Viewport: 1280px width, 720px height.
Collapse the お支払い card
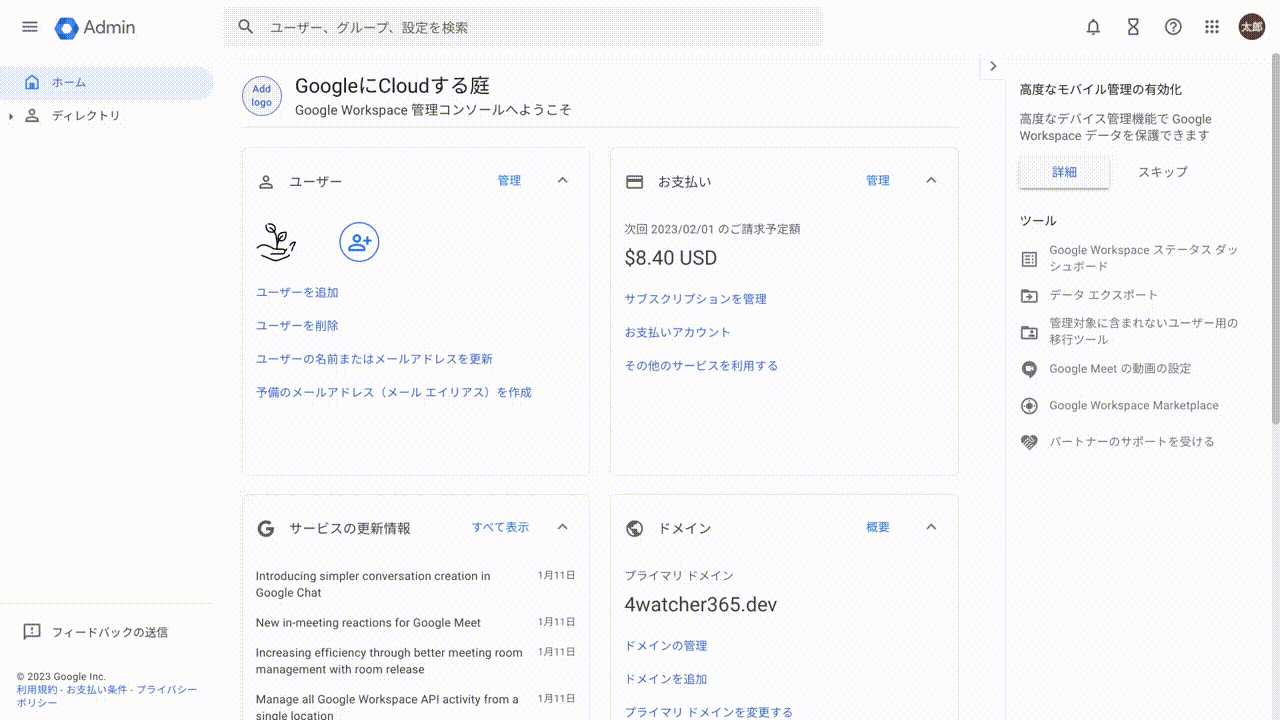931,181
